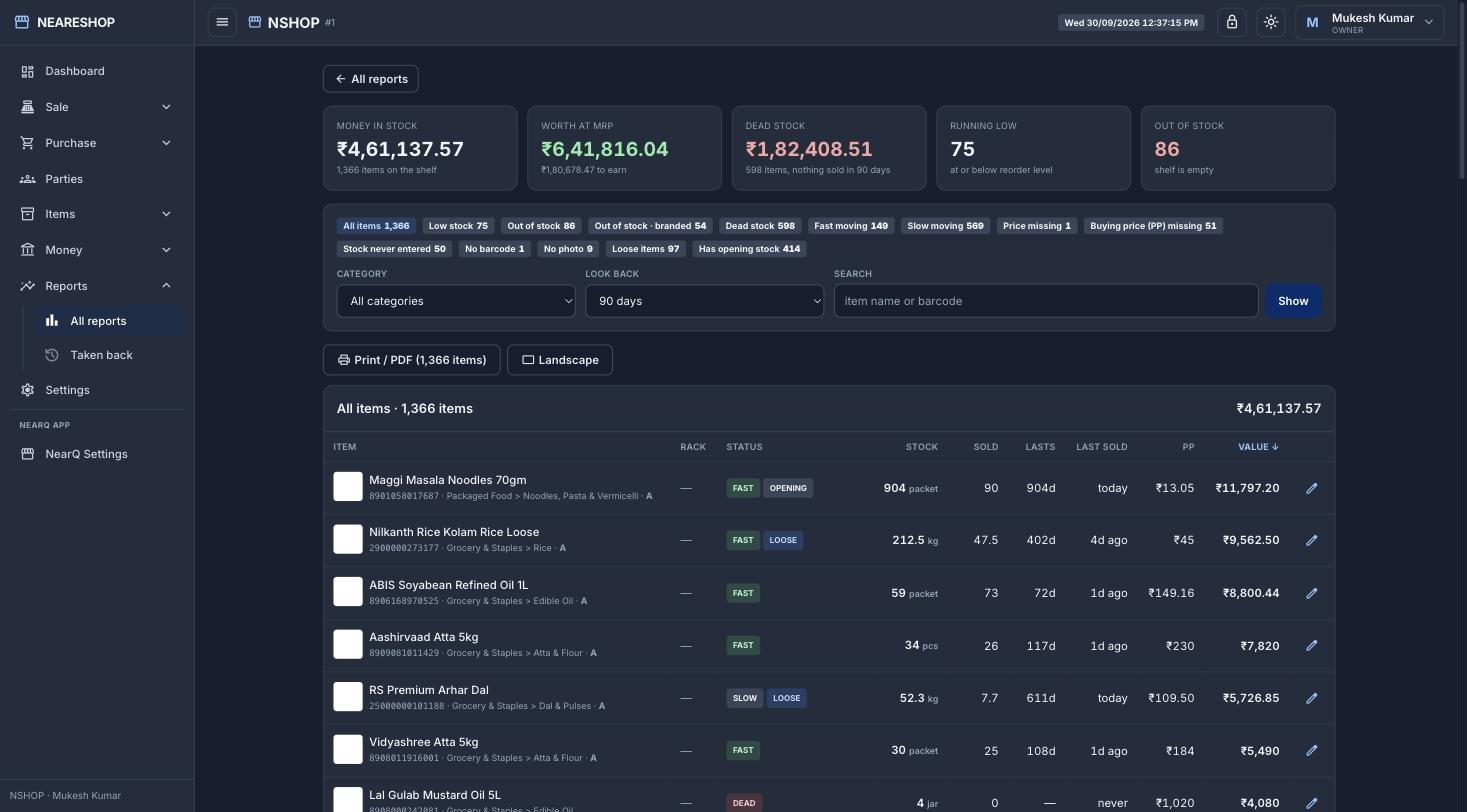1467x812 pixels.
Task: Click the NEARESHOP logo icon
Action: pyautogui.click(x=22, y=22)
